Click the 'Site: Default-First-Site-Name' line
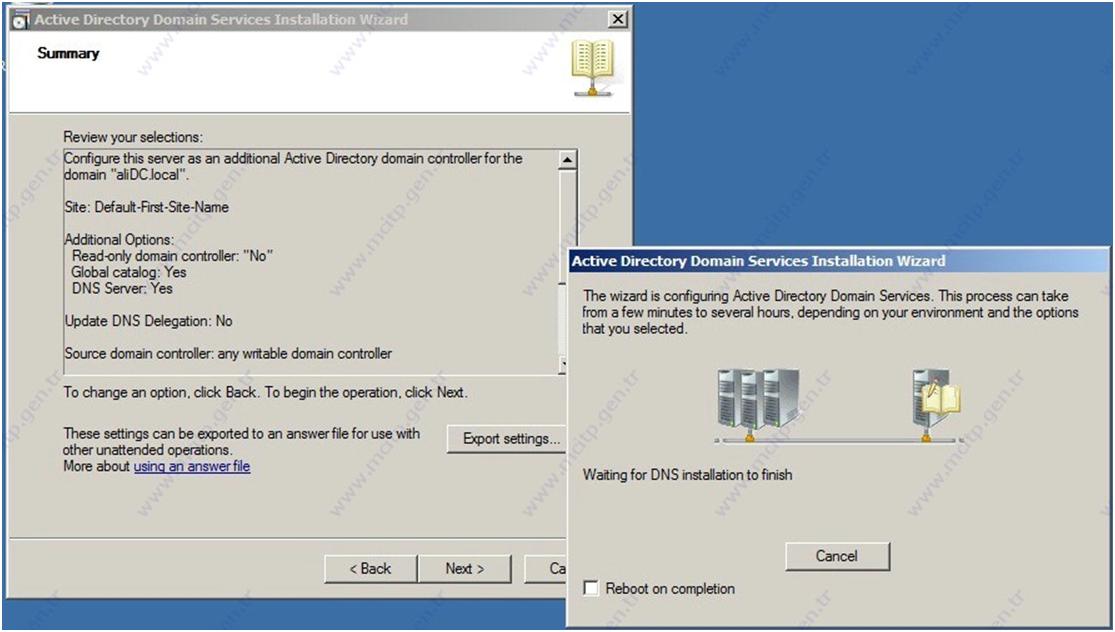The width and height of the screenshot is (1115, 632). tap(146, 208)
